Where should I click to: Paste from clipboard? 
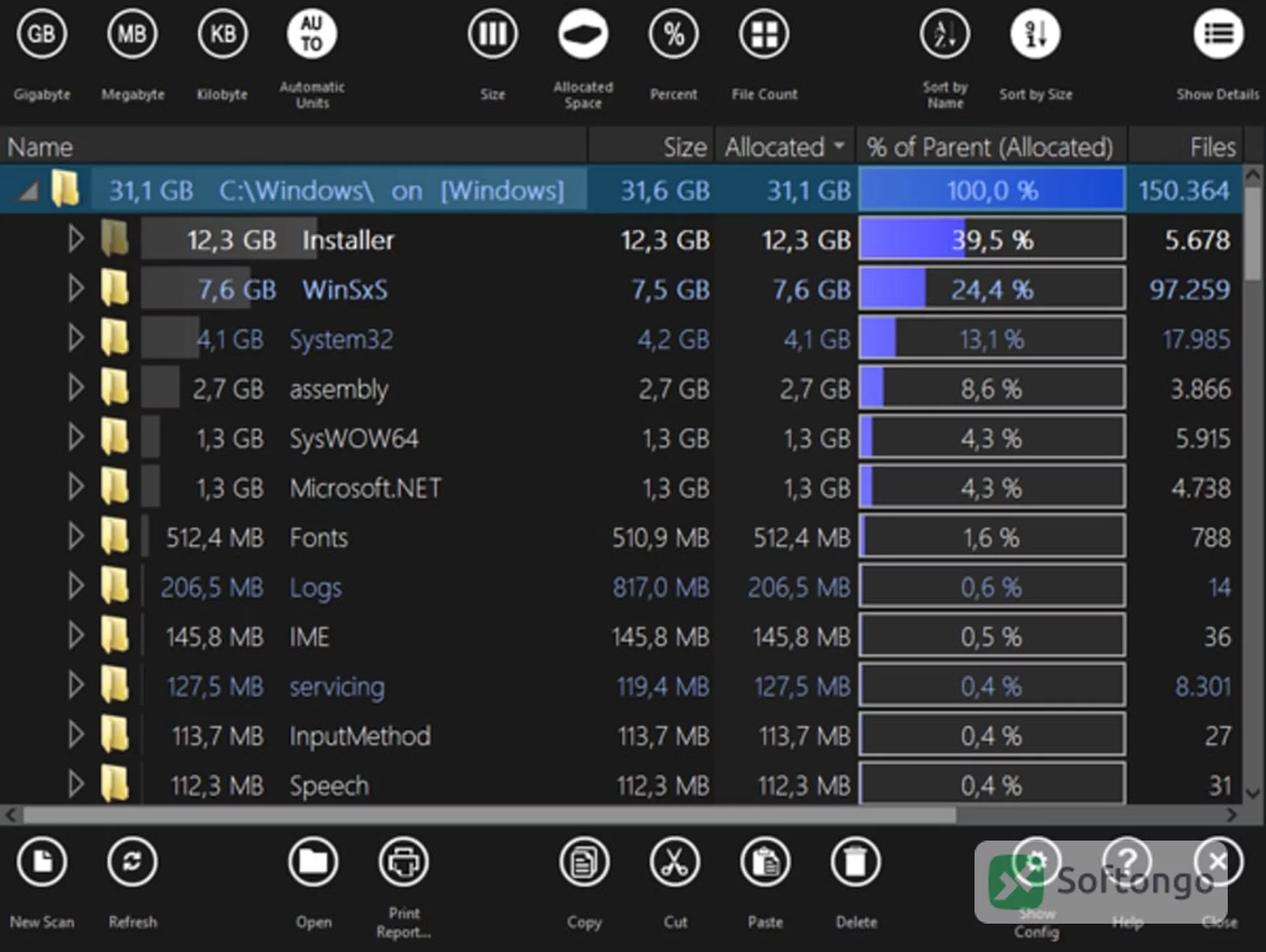765,862
